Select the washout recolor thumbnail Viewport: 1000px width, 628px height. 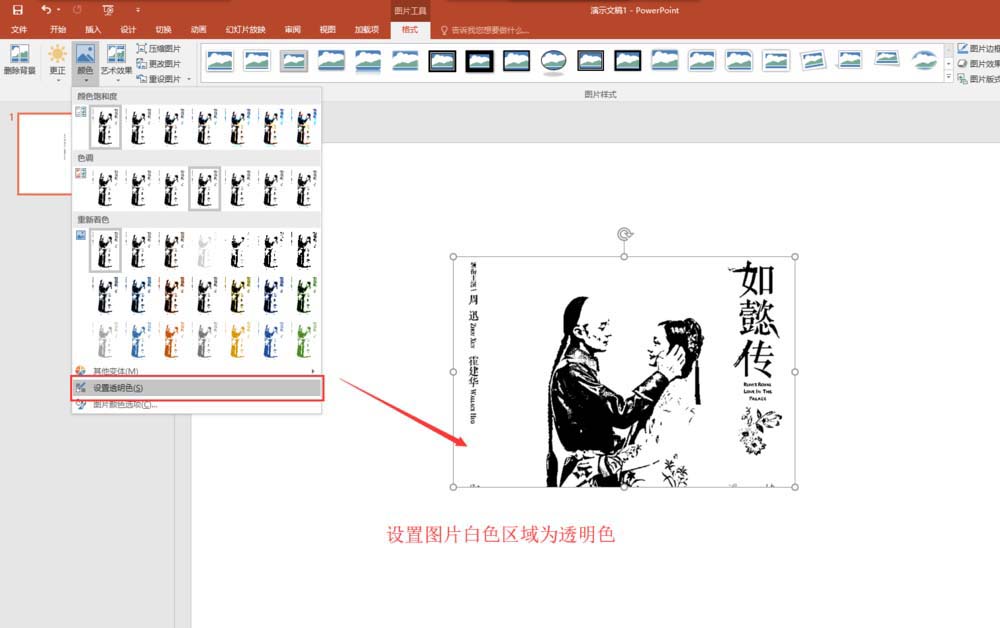(x=205, y=251)
